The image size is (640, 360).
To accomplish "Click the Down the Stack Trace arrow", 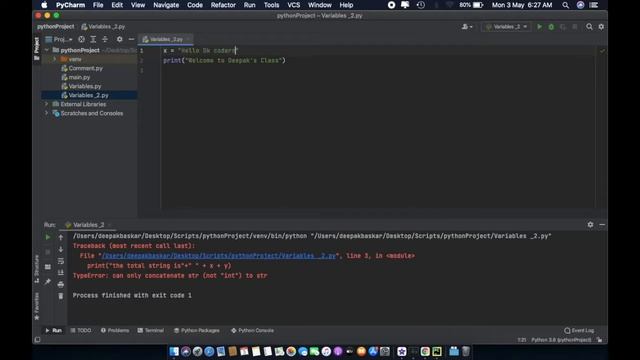I will [61, 249].
